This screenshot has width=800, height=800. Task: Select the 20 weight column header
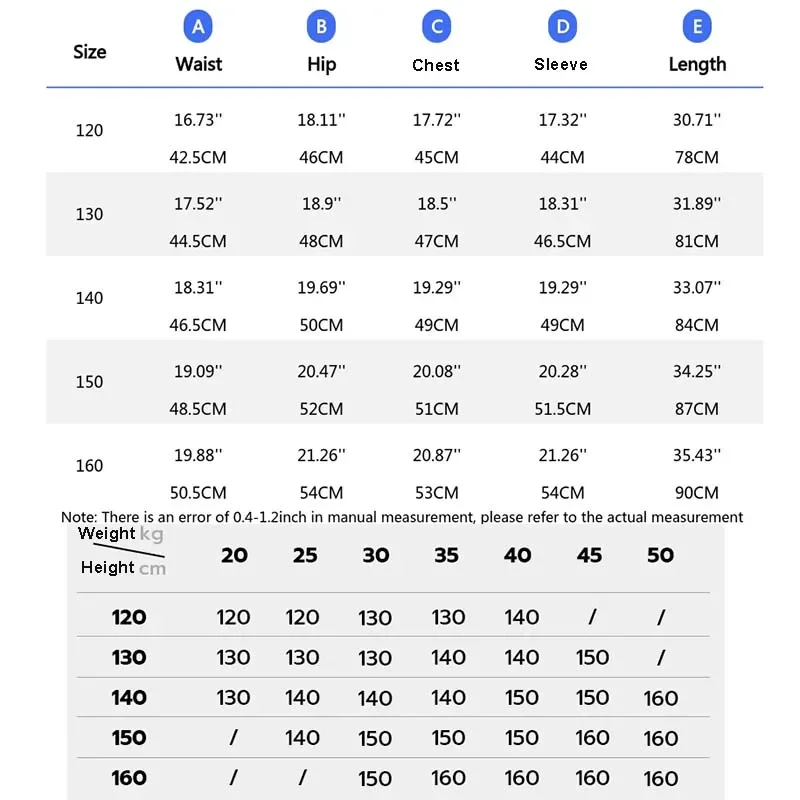234,555
